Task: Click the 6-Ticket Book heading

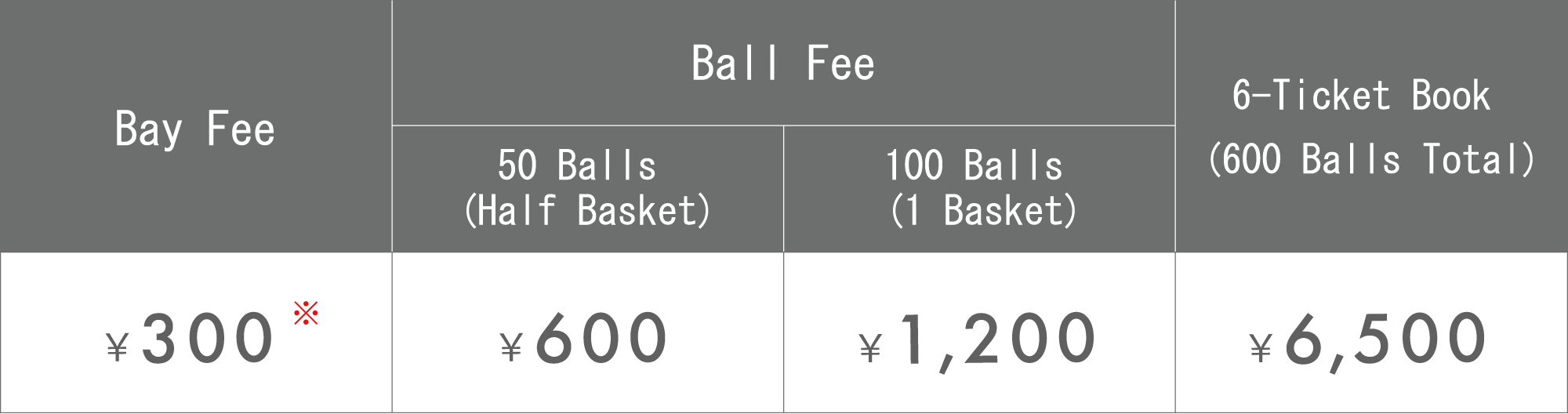Action: coord(1360,96)
